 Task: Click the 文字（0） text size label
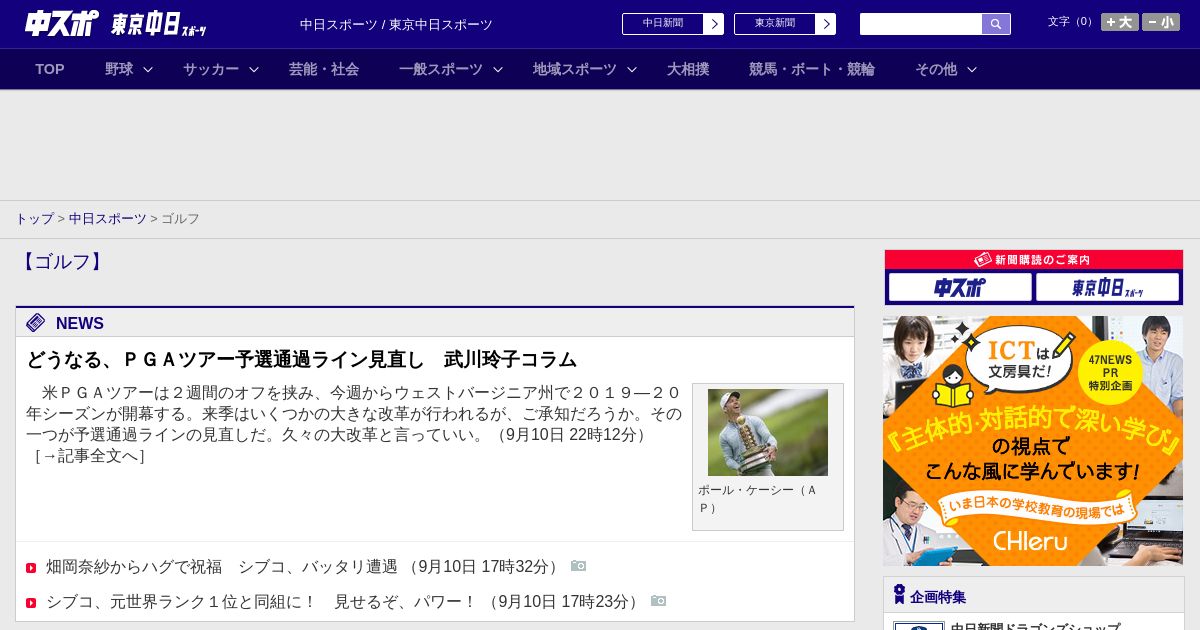pyautogui.click(x=1071, y=22)
